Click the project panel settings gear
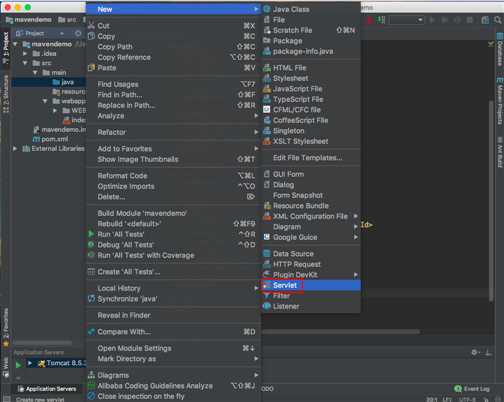Image resolution: width=504 pixels, height=402 pixels. tap(78, 33)
